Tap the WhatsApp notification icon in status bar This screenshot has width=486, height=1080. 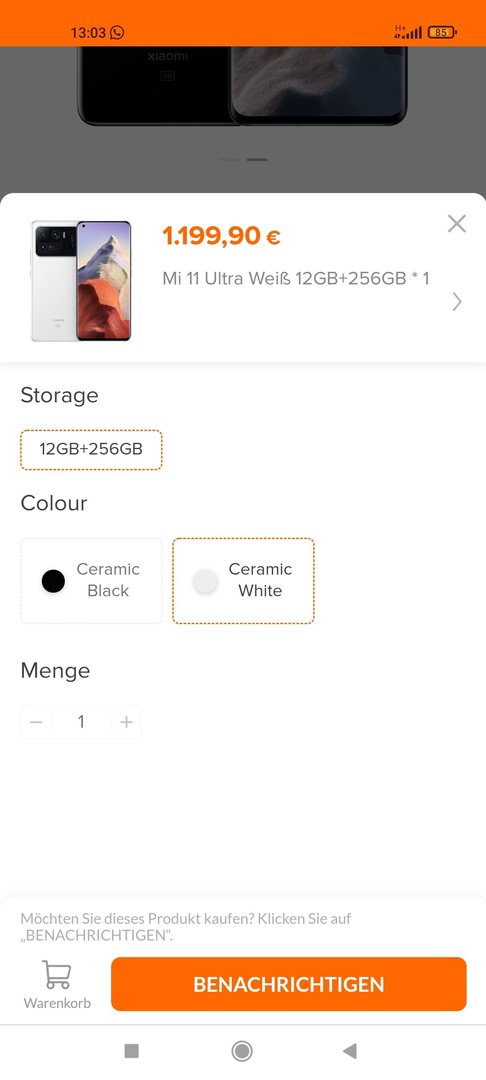[118, 32]
